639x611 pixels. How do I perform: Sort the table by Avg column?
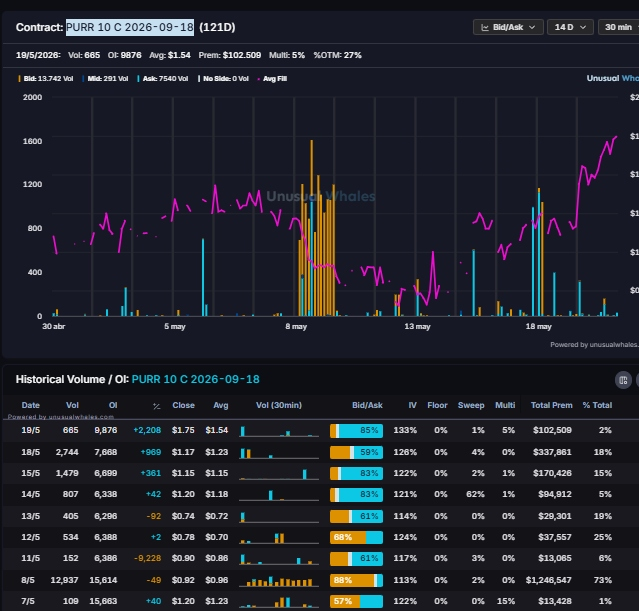coord(220,405)
